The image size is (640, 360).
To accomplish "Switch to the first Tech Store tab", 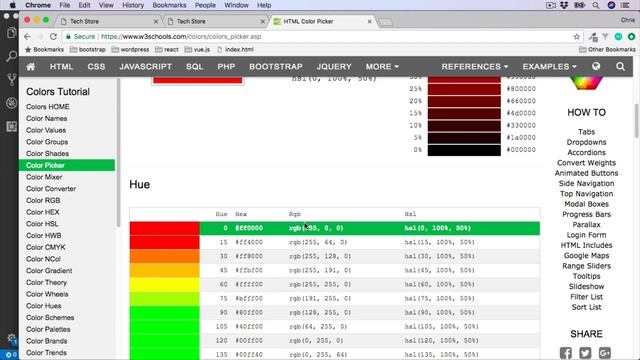I will (109, 21).
